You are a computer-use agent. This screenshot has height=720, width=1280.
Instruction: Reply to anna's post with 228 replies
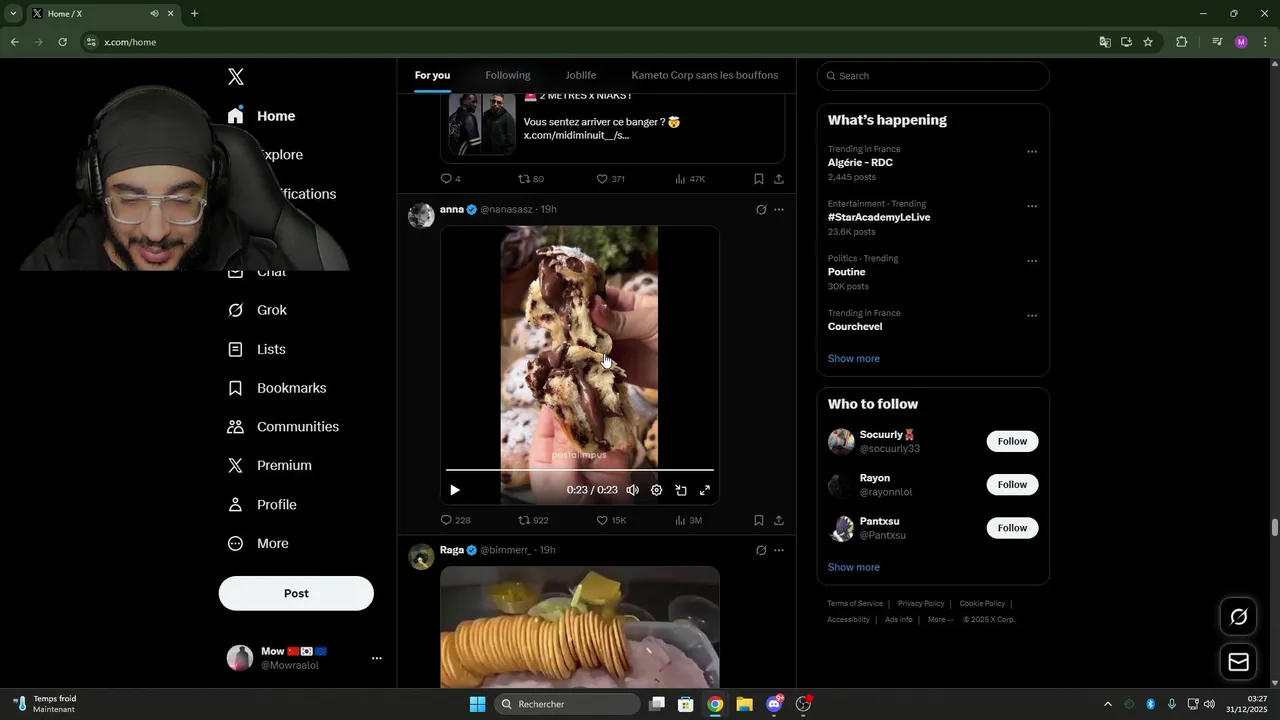(x=455, y=520)
